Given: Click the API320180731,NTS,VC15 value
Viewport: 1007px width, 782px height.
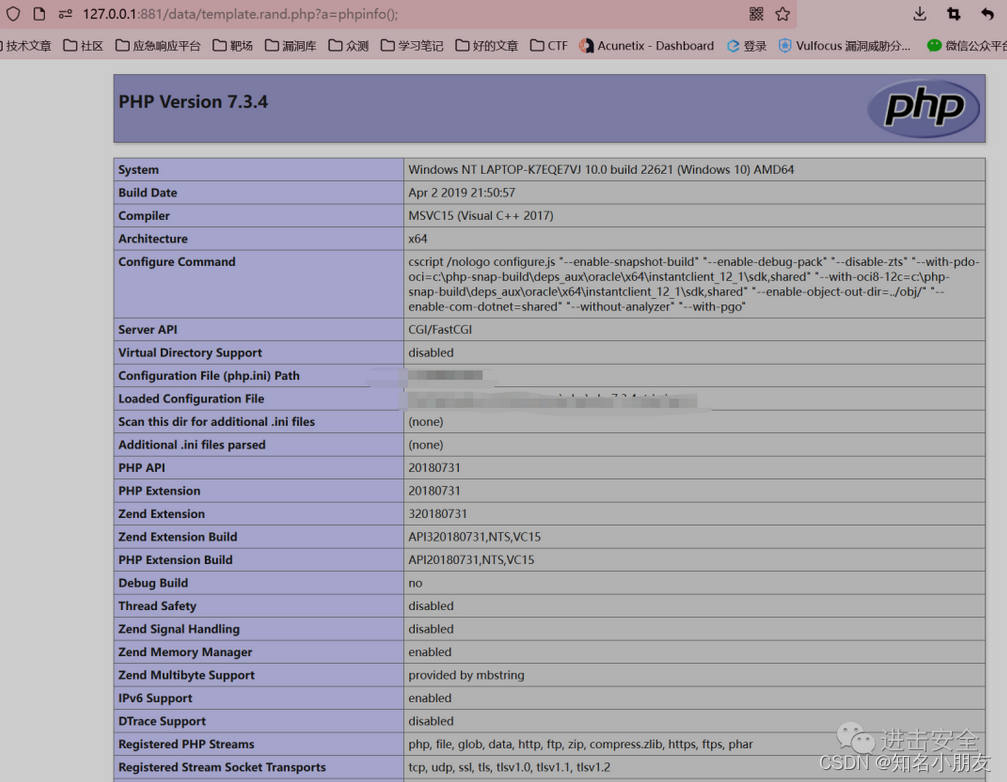Looking at the screenshot, I should [x=475, y=537].
